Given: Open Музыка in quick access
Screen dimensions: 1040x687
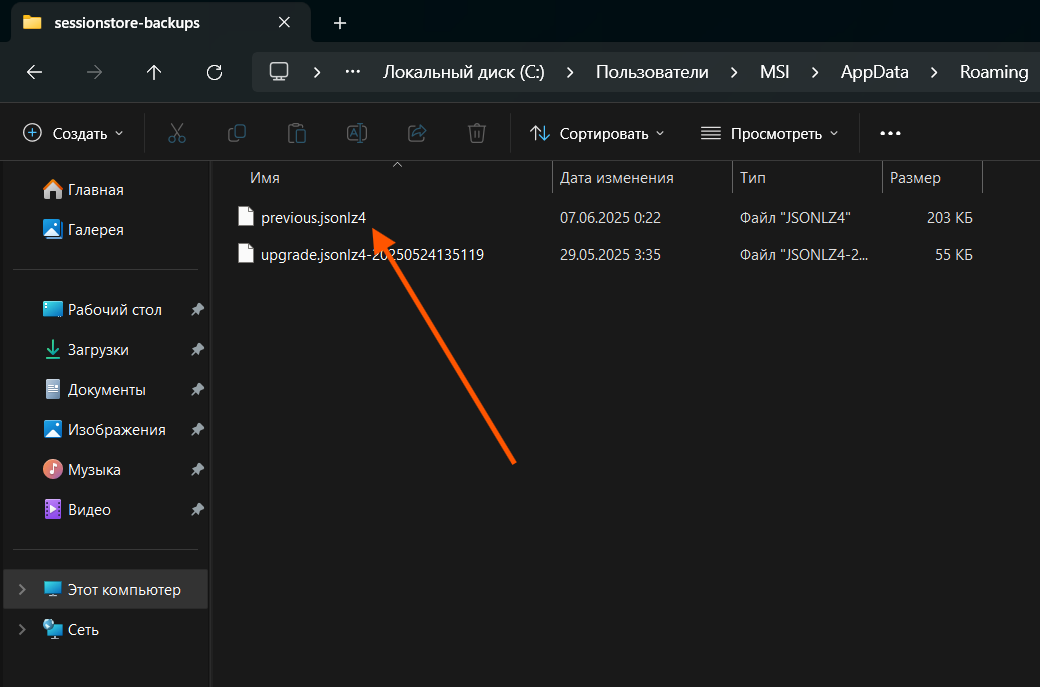Looking at the screenshot, I should pos(82,469).
